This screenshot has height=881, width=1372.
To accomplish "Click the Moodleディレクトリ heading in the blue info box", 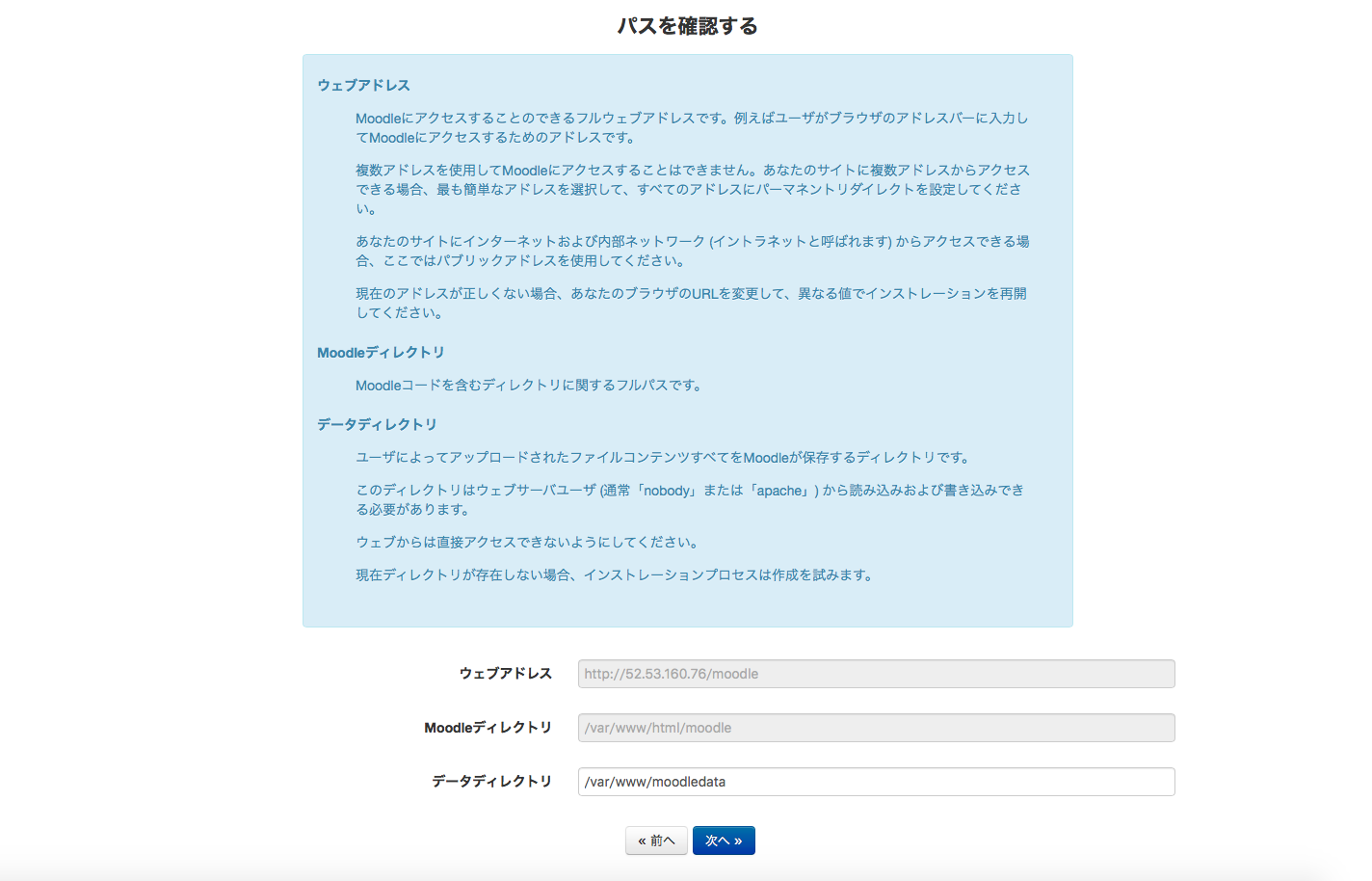I will (381, 353).
